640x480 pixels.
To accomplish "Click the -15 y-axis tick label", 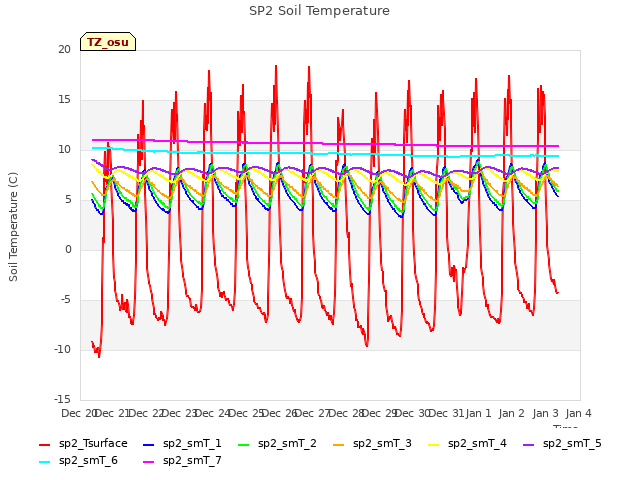I will pyautogui.click(x=62, y=399).
